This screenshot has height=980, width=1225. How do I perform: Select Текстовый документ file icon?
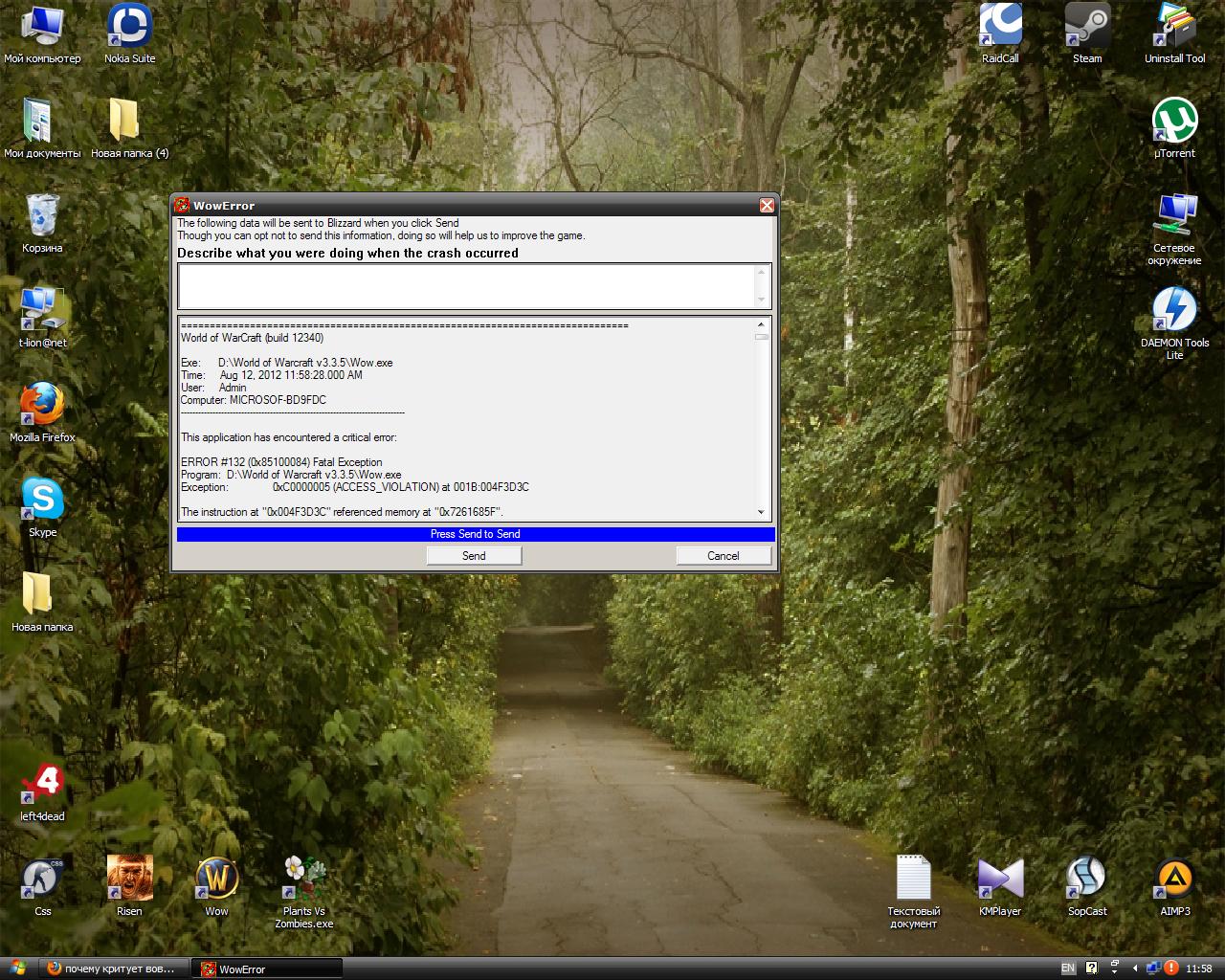coord(913,892)
